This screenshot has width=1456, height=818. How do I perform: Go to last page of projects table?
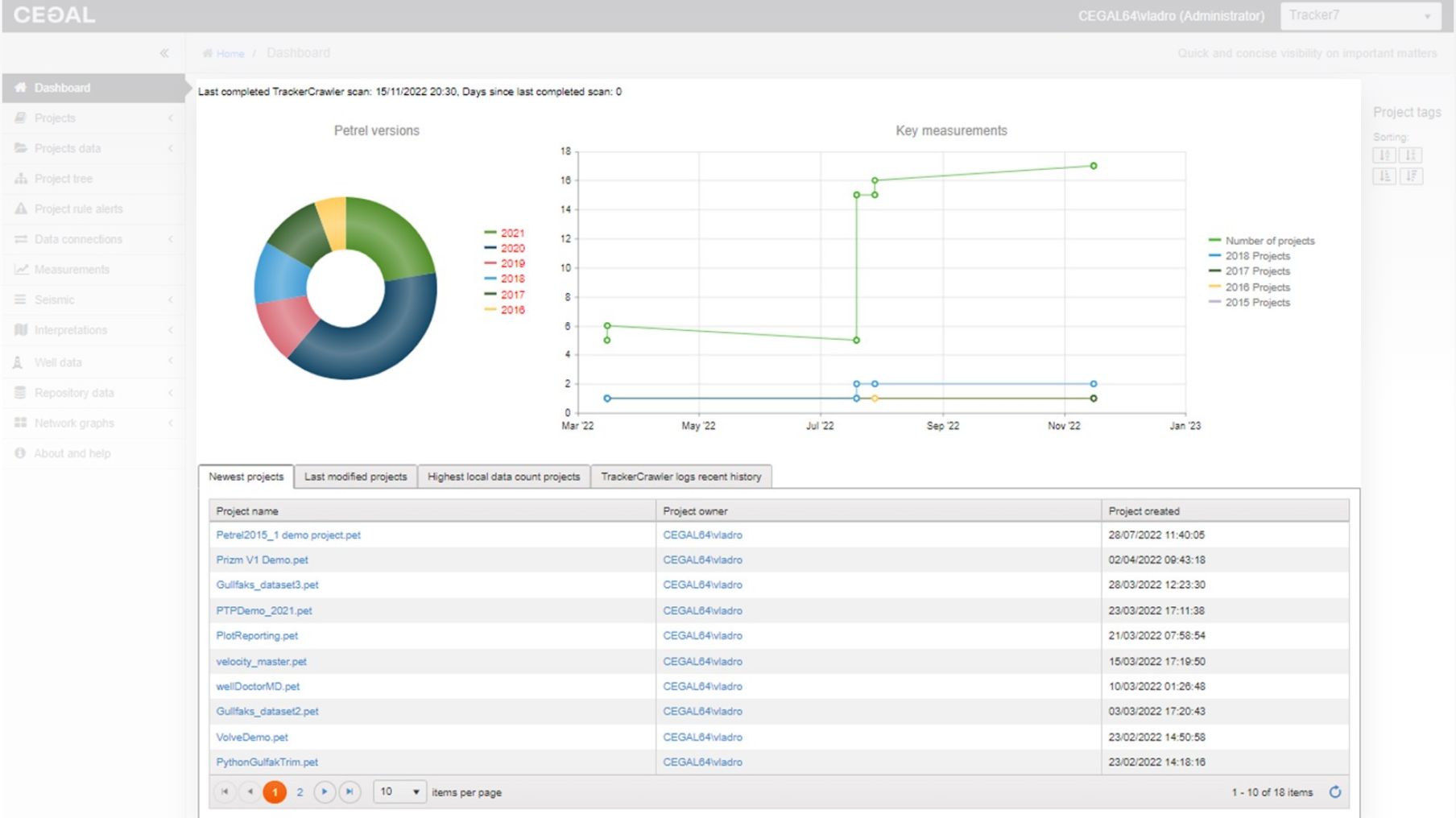point(350,792)
